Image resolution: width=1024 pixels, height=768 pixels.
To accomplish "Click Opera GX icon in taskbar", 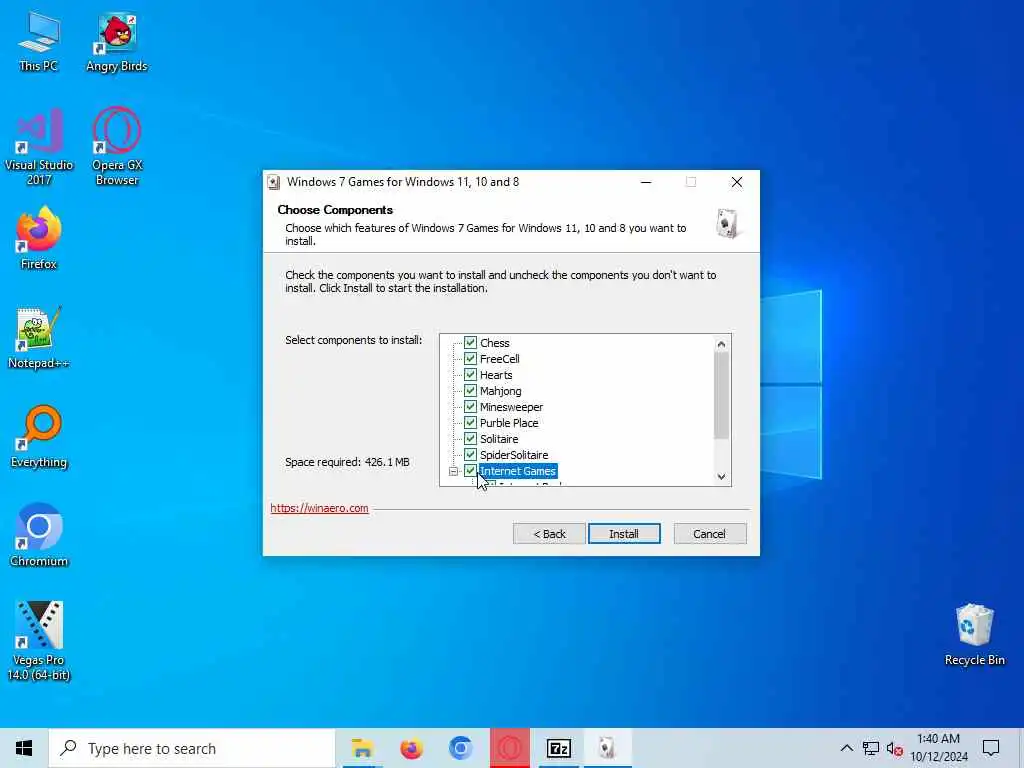I will [x=509, y=748].
